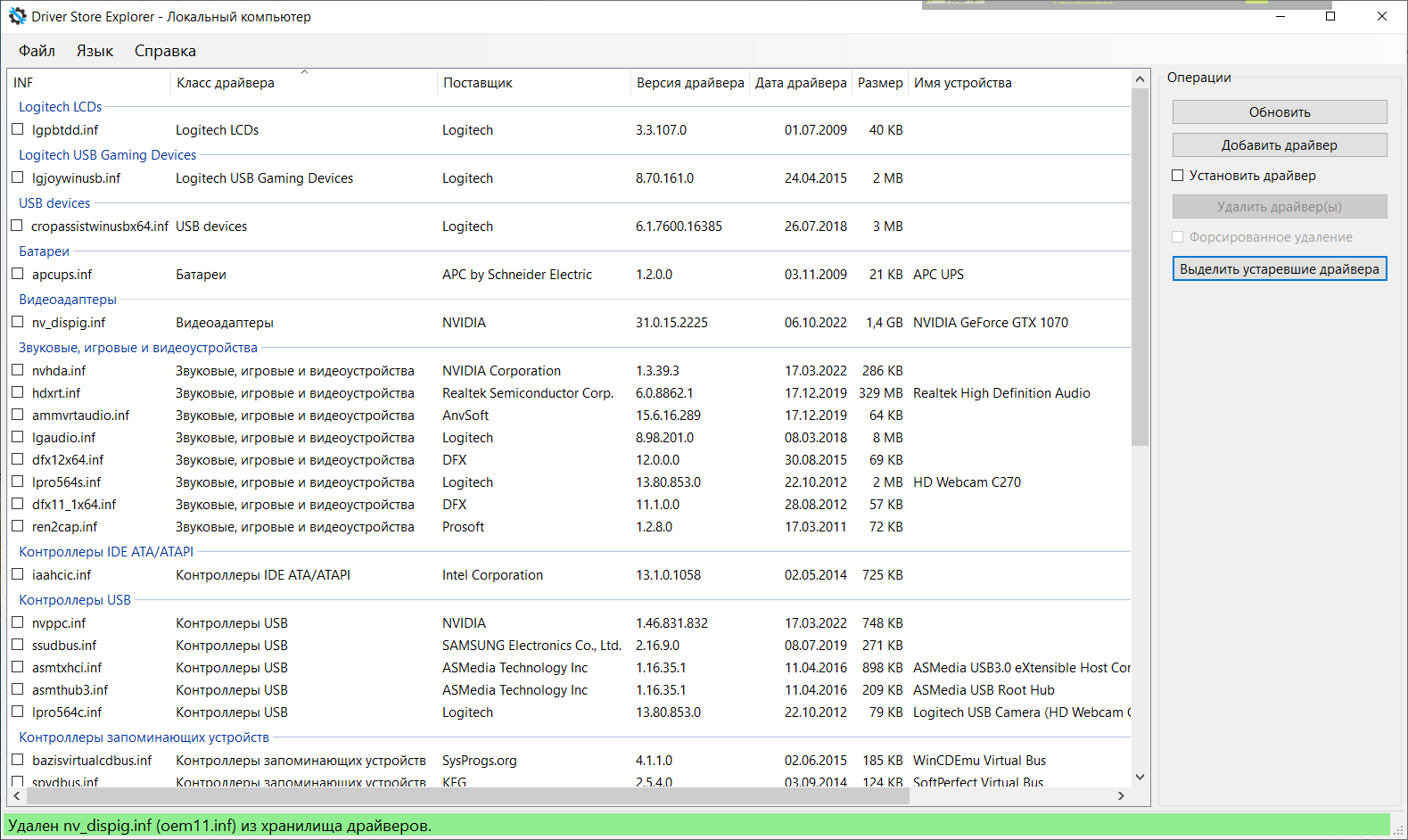Select the "NVIDIA GeForce GTX 1070" device name

click(991, 323)
